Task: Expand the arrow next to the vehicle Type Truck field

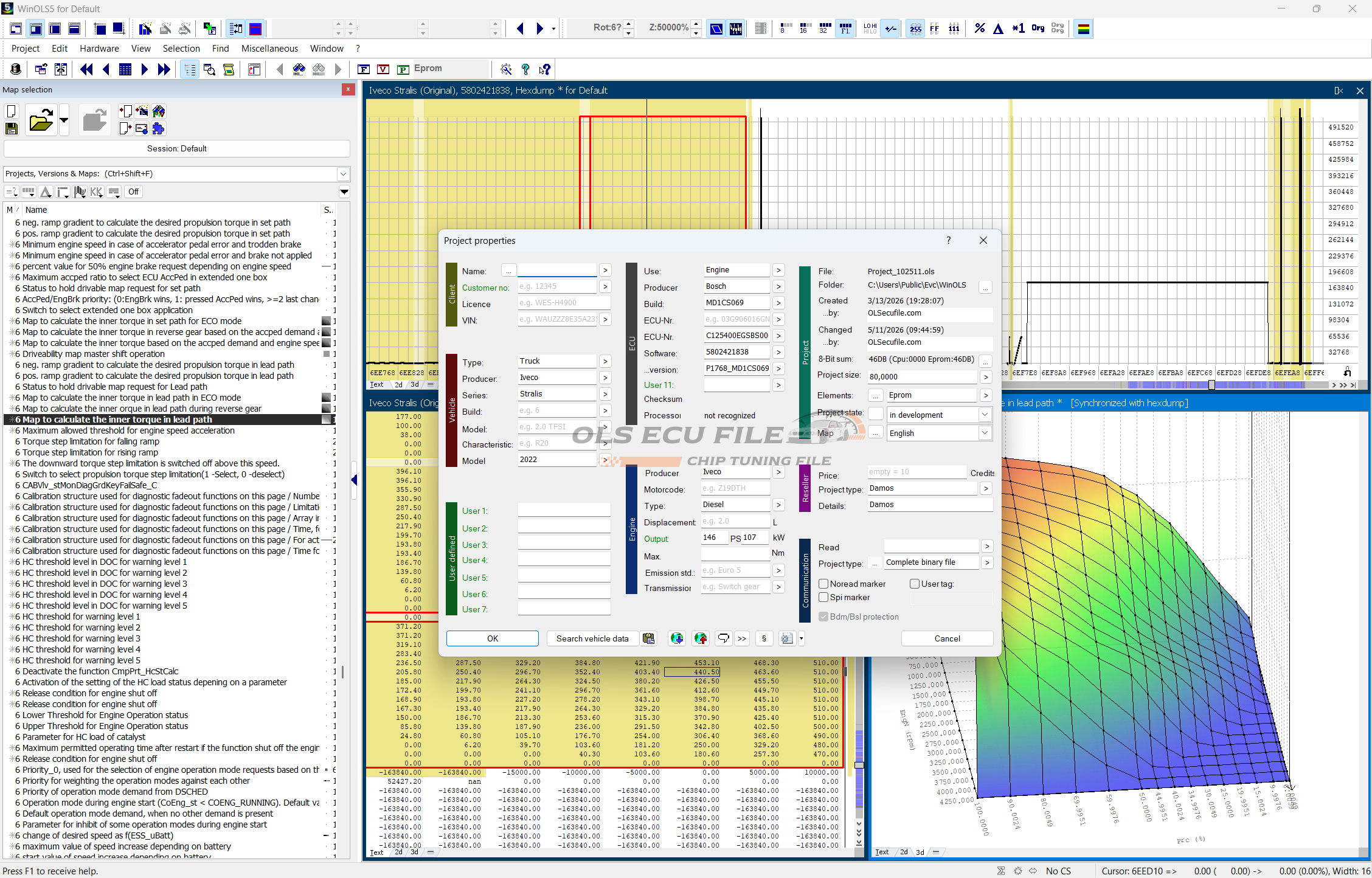Action: 605,361
